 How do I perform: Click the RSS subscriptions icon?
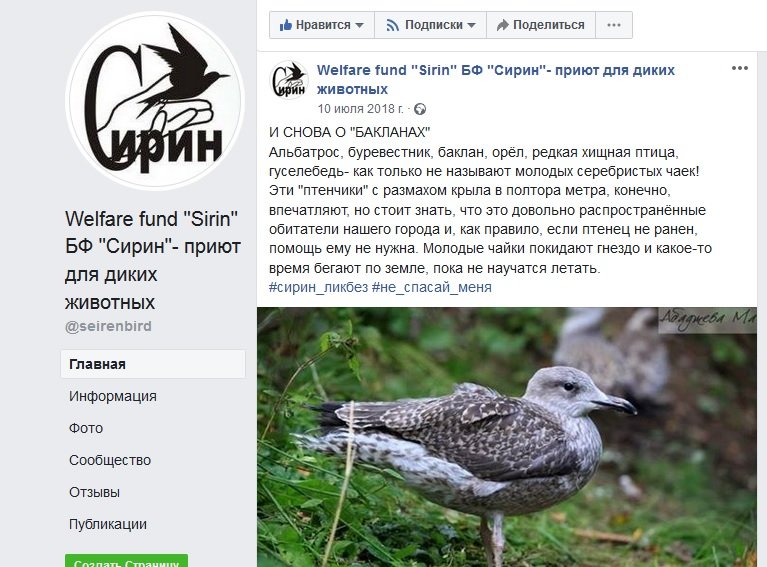coord(392,25)
